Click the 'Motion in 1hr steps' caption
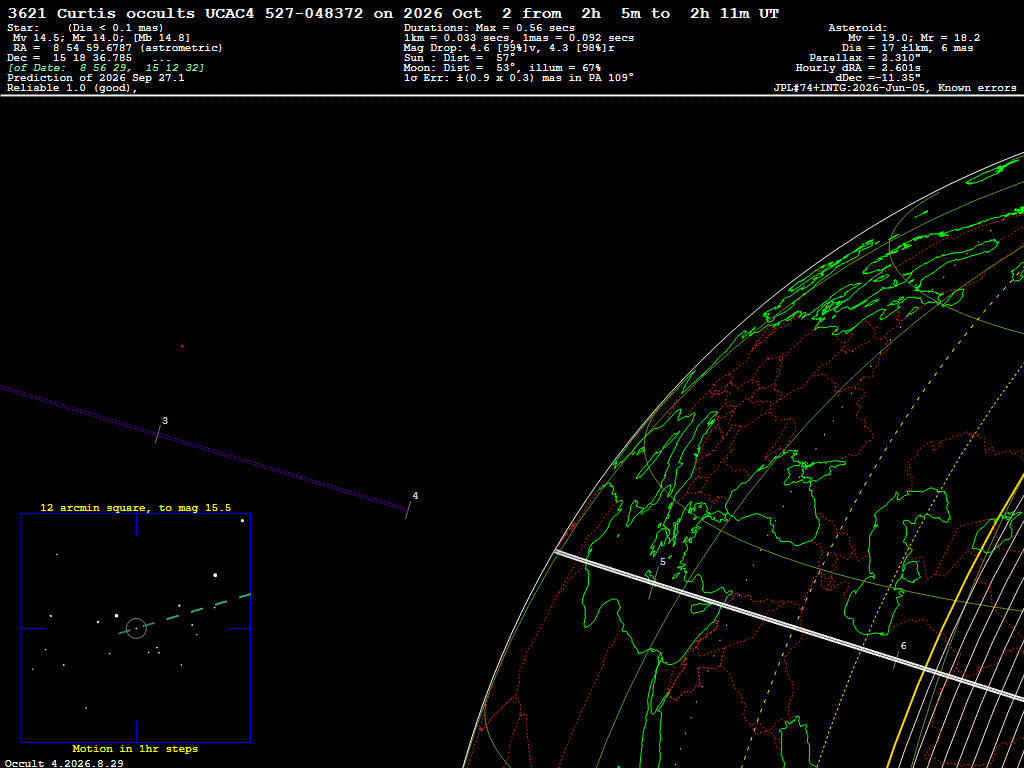Image resolution: width=1024 pixels, height=768 pixels. point(135,749)
